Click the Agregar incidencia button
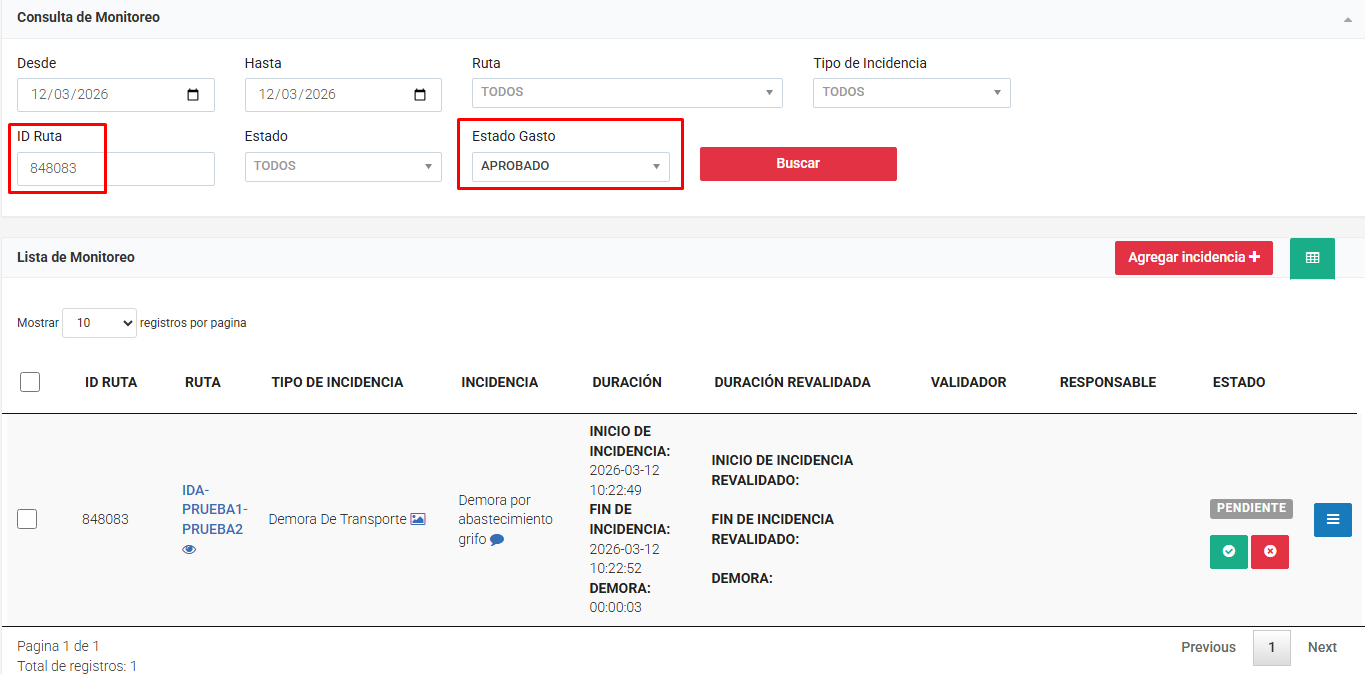The image size is (1365, 674). (1193, 258)
